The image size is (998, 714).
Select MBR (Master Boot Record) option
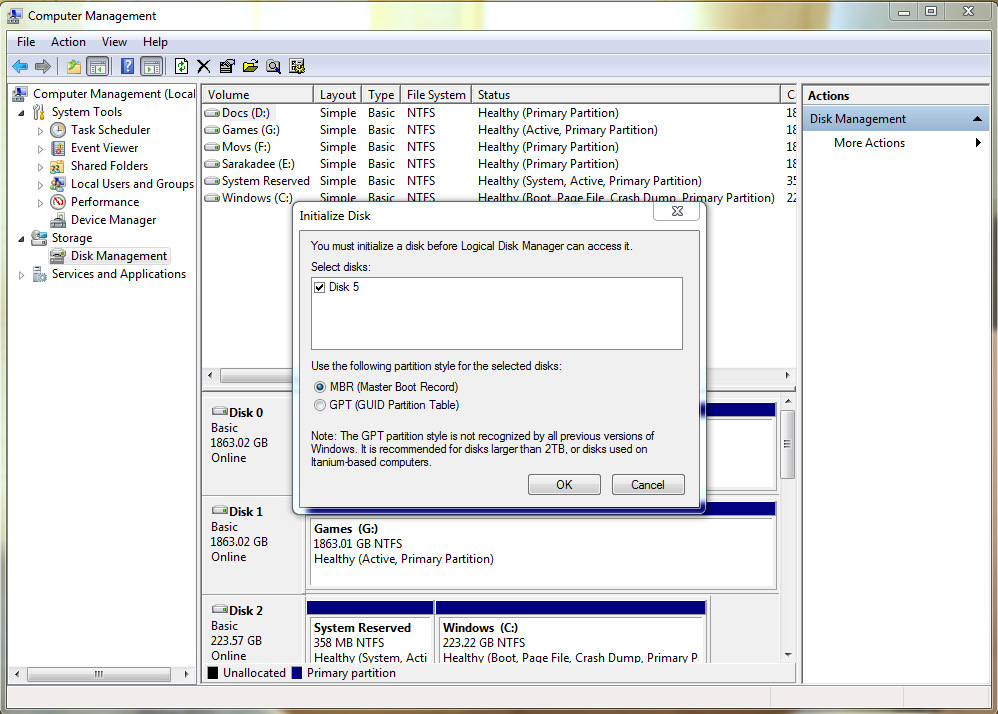tap(320, 387)
